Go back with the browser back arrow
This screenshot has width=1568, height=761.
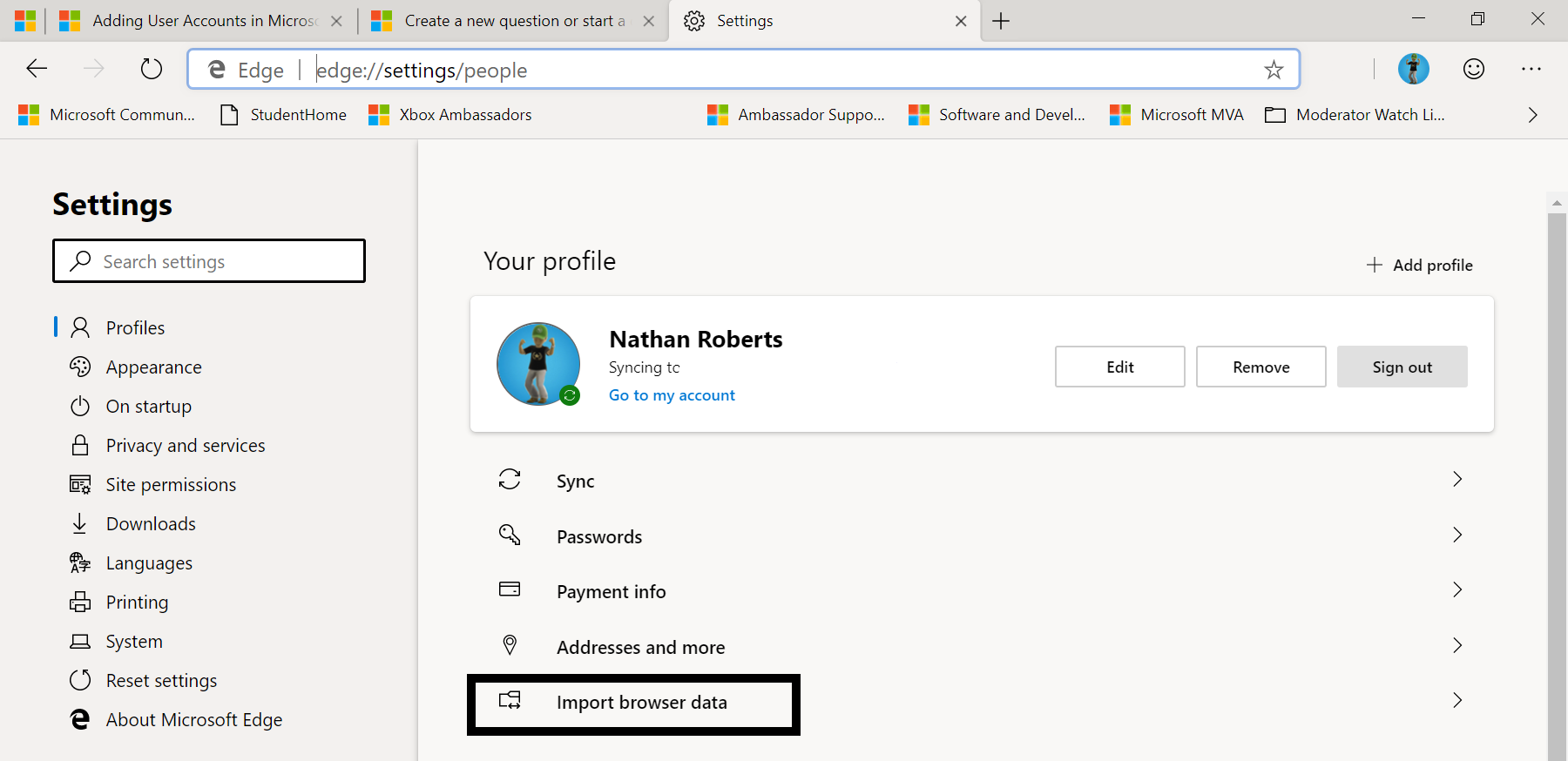click(37, 69)
